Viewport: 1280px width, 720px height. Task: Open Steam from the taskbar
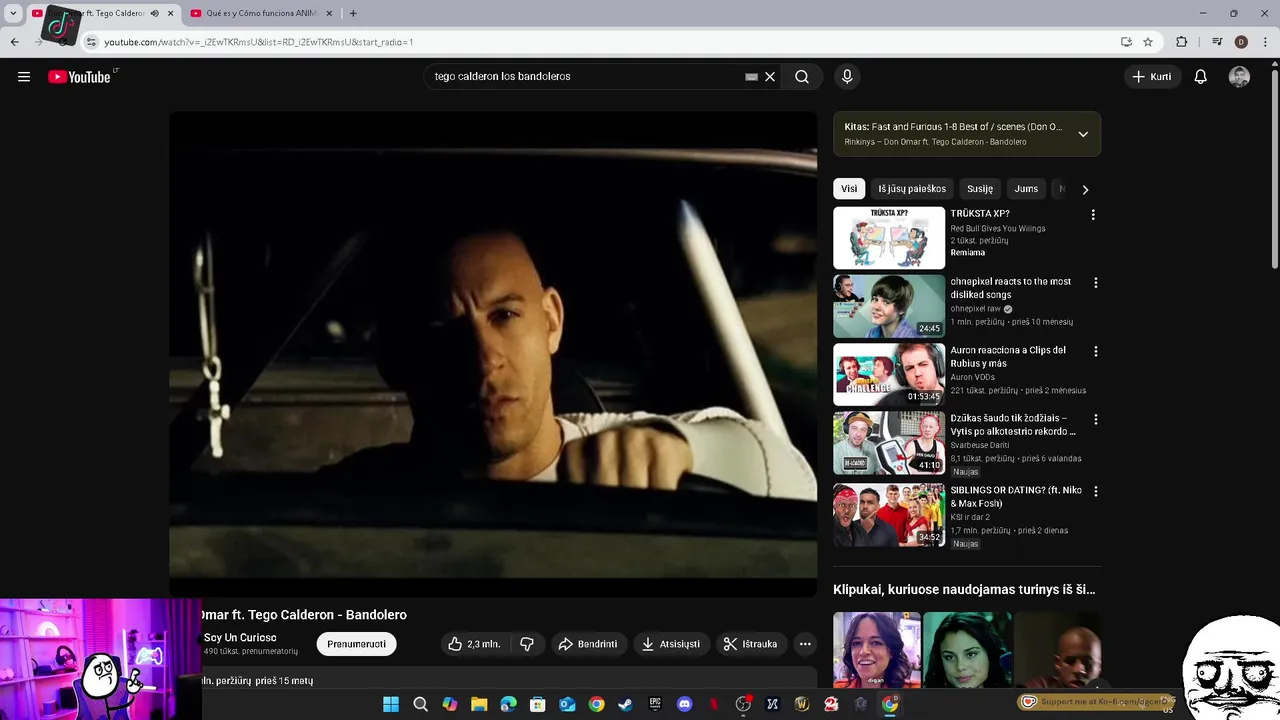tap(625, 704)
